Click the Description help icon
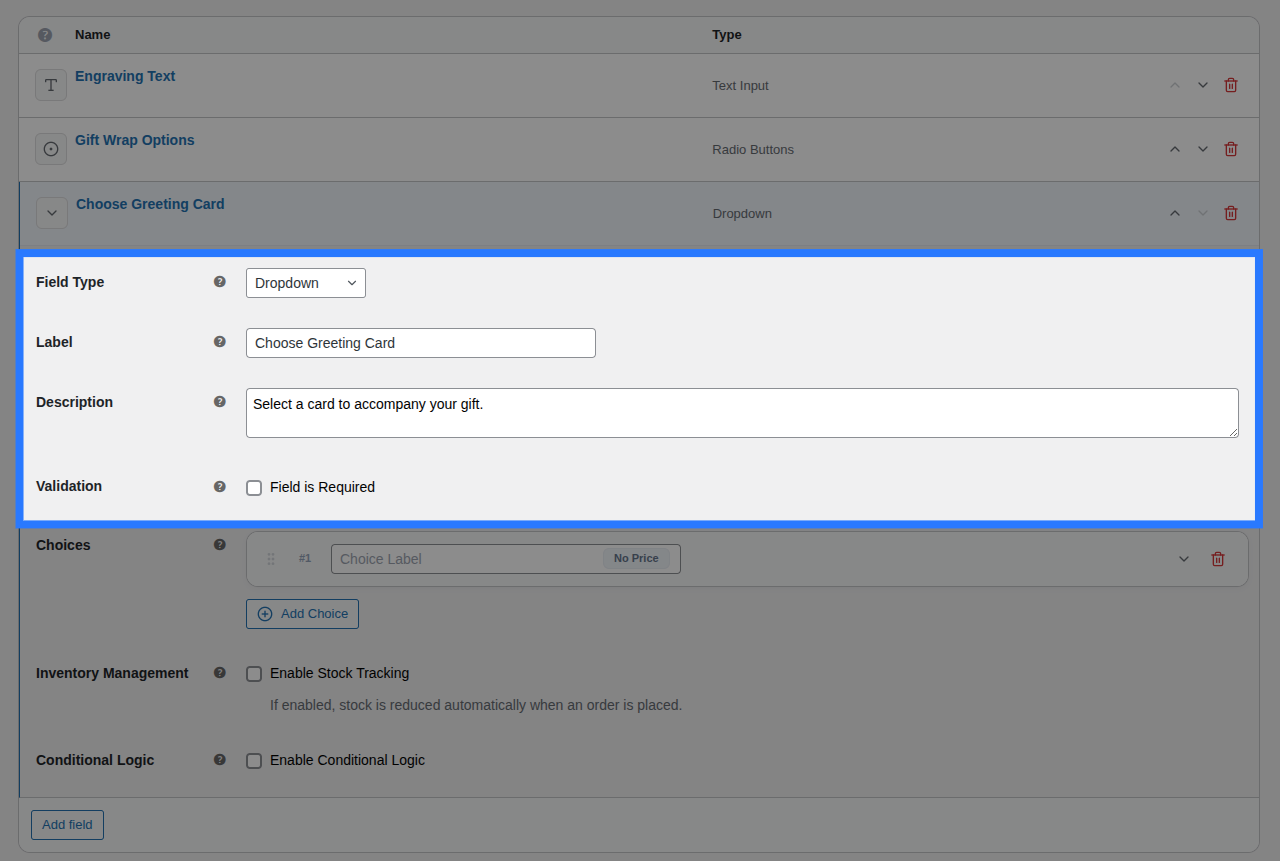The width and height of the screenshot is (1280, 861). click(x=220, y=402)
